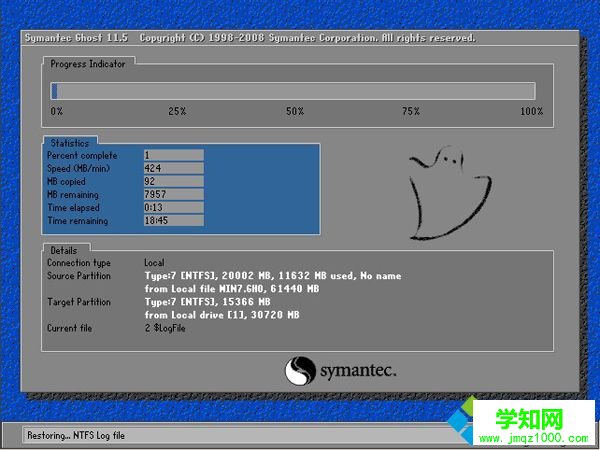Click the Time remaining label
The image size is (600, 450).
pyautogui.click(x=78, y=221)
